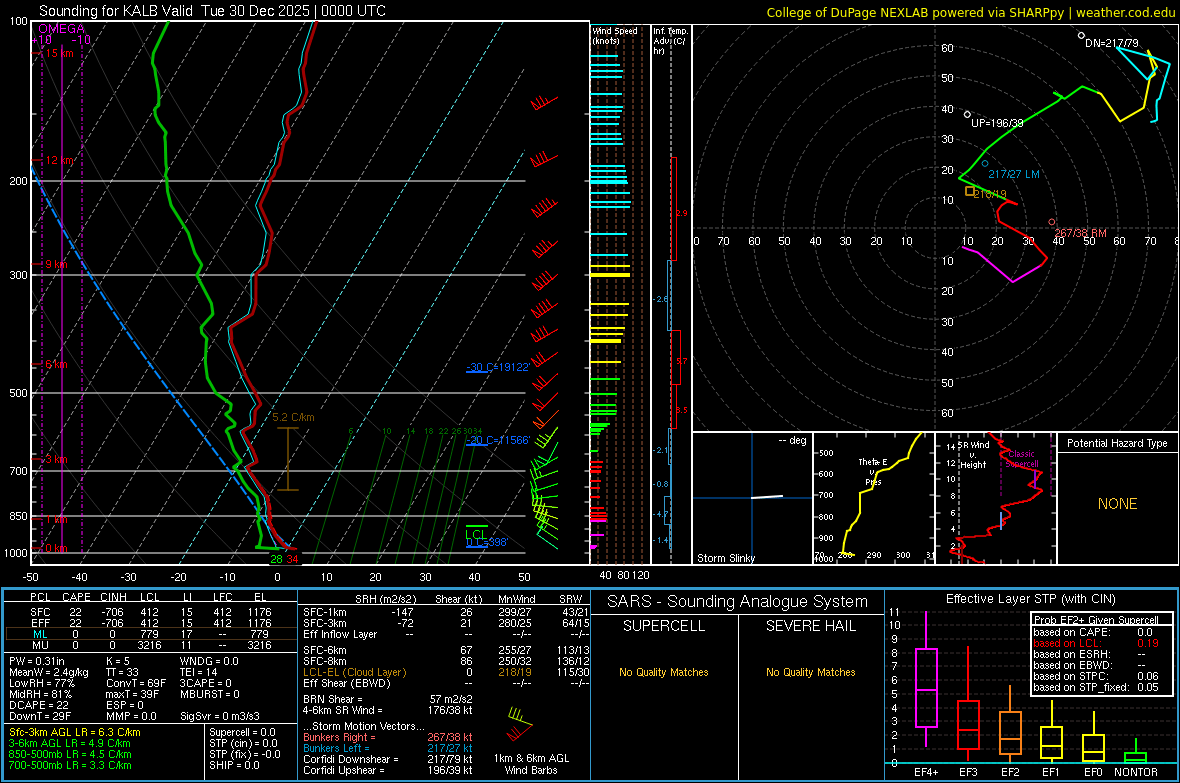Screen dimensions: 1180x783
Task: Click the 'maxT = 39F' value
Action: coord(133,694)
